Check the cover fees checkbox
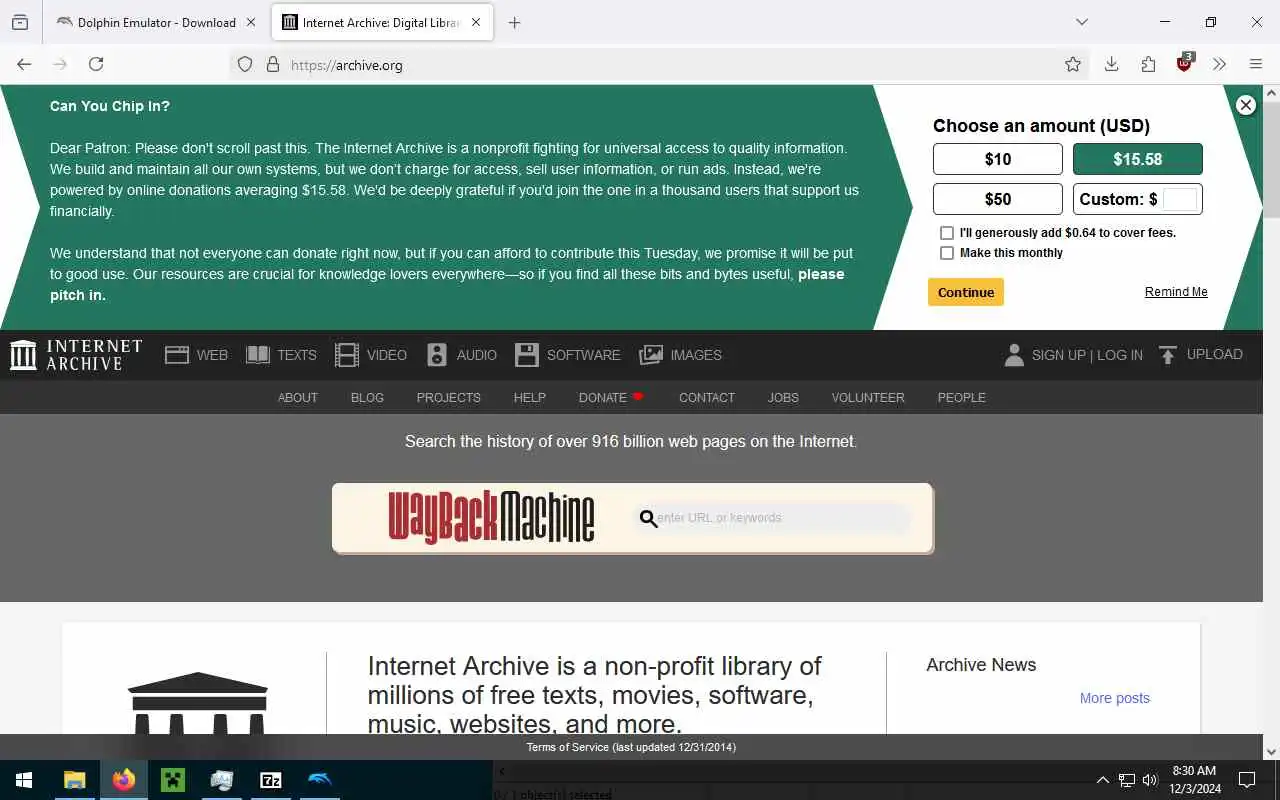The image size is (1280, 800). [x=947, y=233]
